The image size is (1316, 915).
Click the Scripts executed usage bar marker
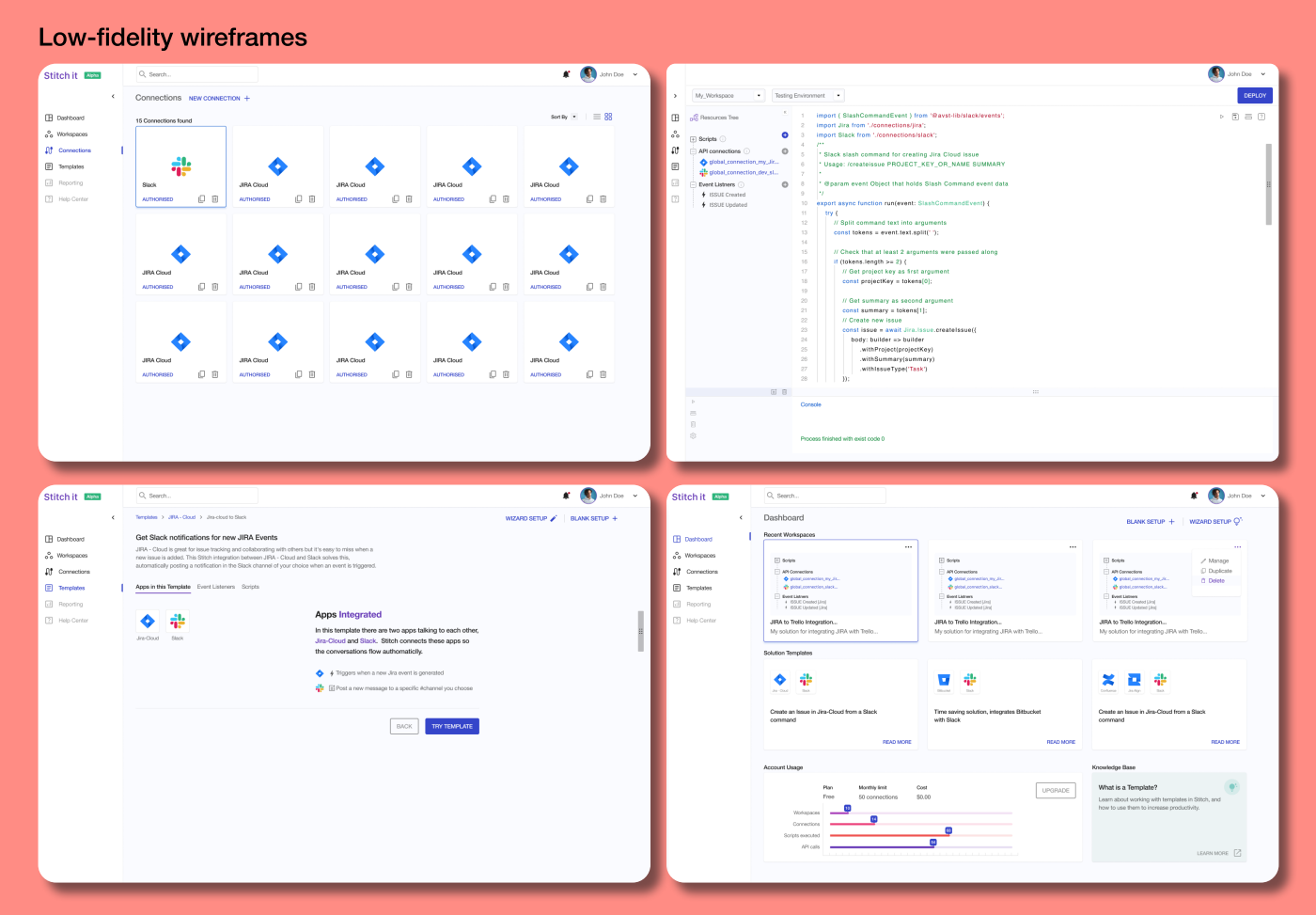(x=948, y=830)
